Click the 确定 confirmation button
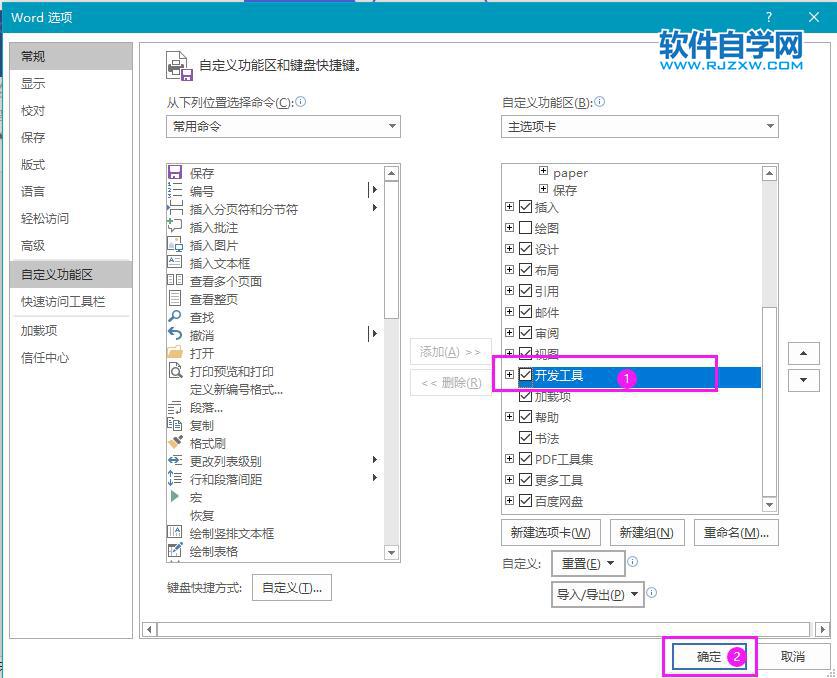The height and width of the screenshot is (678, 837). (x=708, y=657)
